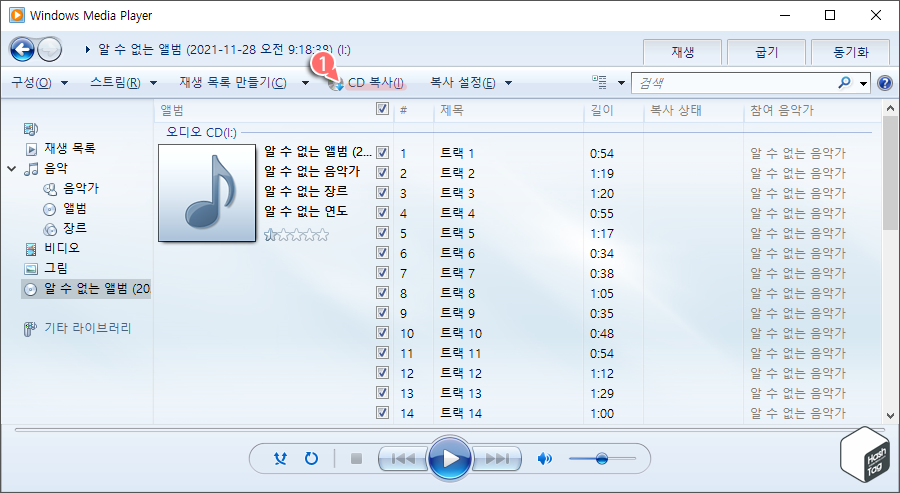Expand the breadcrumb arrow before the album name
Screen dimensions: 900x493
pyautogui.click(x=88, y=50)
